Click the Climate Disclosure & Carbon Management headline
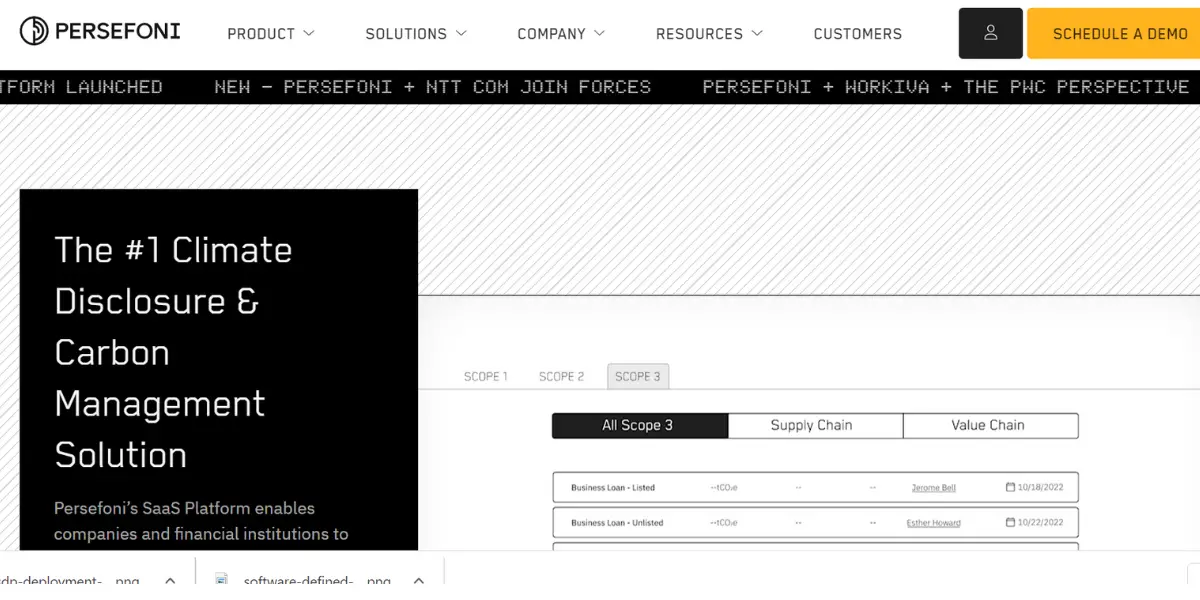 pyautogui.click(x=173, y=352)
